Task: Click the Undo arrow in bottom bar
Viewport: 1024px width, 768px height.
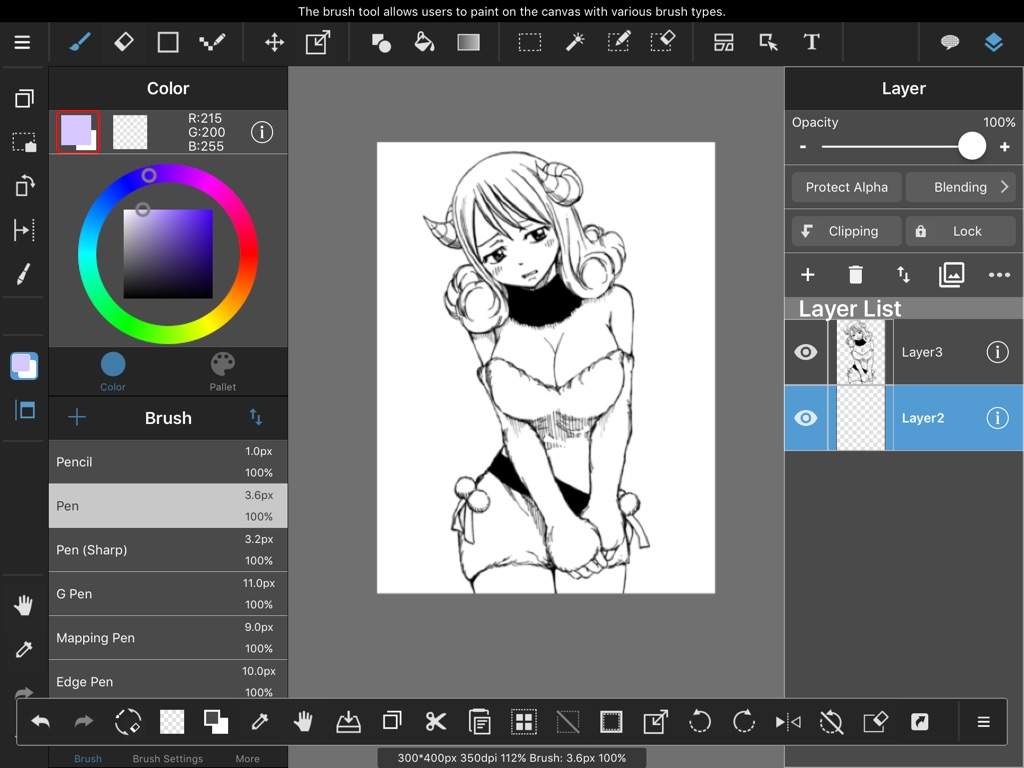Action: click(x=40, y=722)
